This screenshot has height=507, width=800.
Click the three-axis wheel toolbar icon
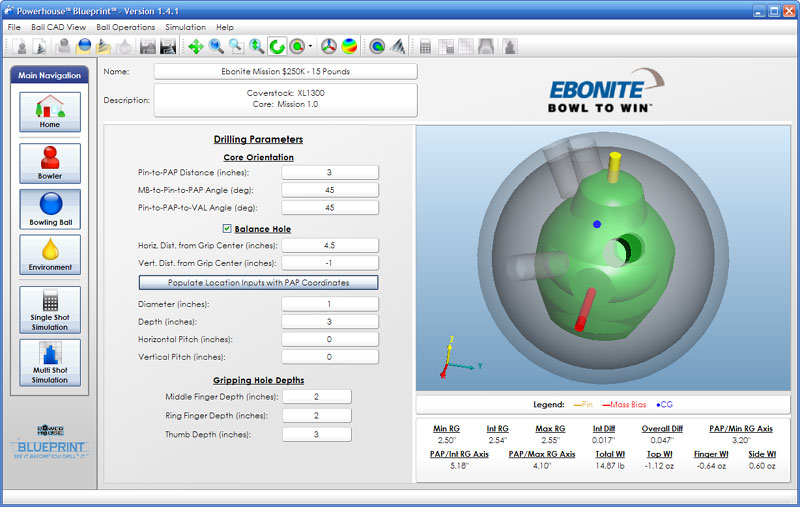(329, 46)
